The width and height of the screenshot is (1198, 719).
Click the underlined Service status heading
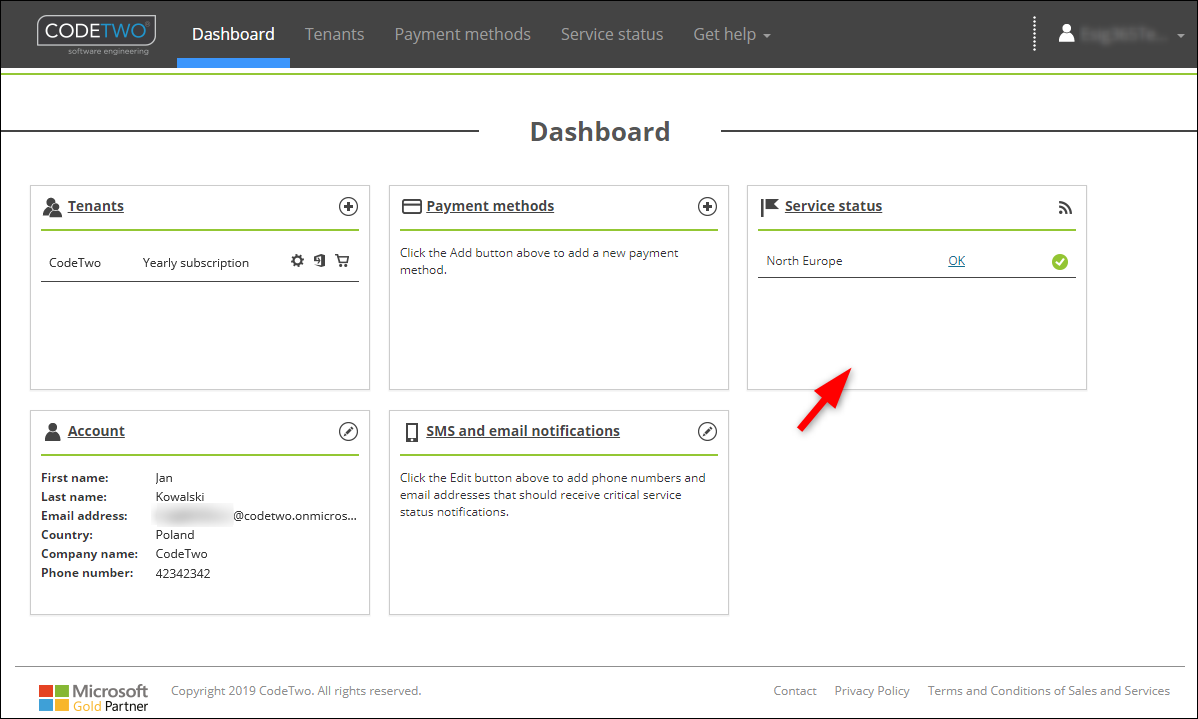[833, 206]
